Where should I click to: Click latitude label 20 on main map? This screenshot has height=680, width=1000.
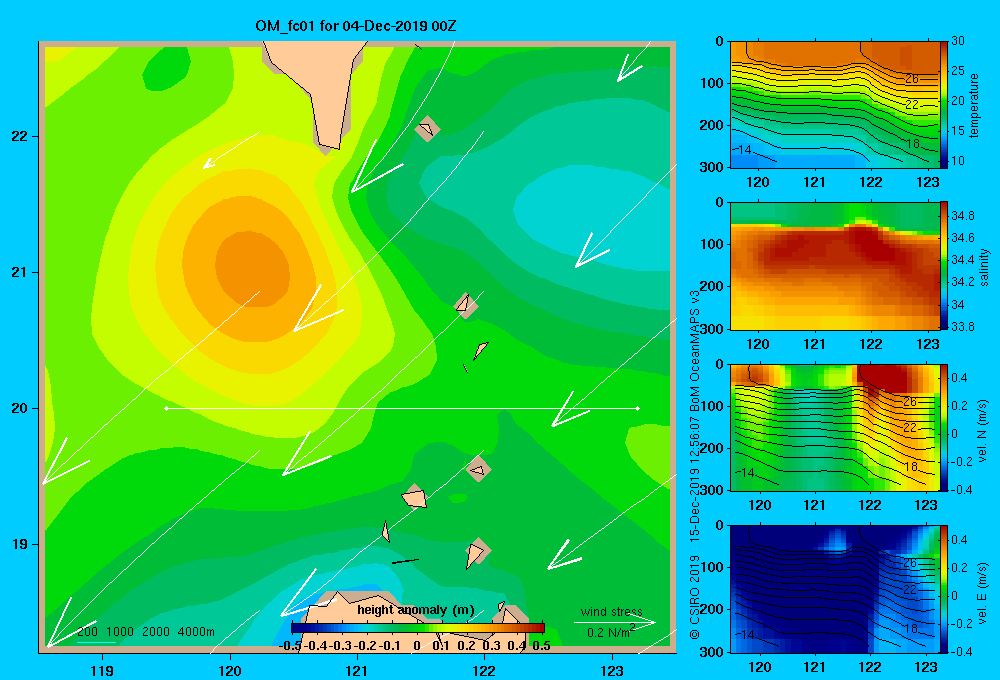(x=20, y=408)
